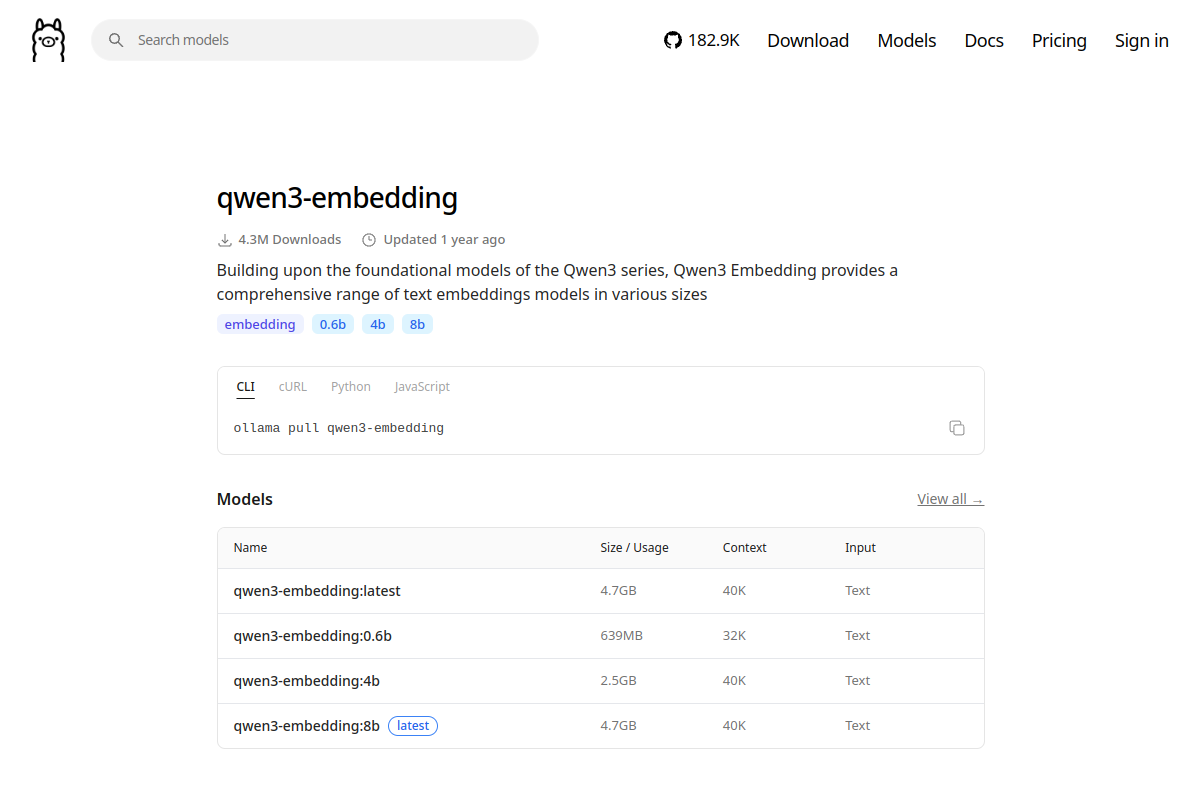The height and width of the screenshot is (800, 1200).
Task: Click the Input column header
Action: coord(860,548)
